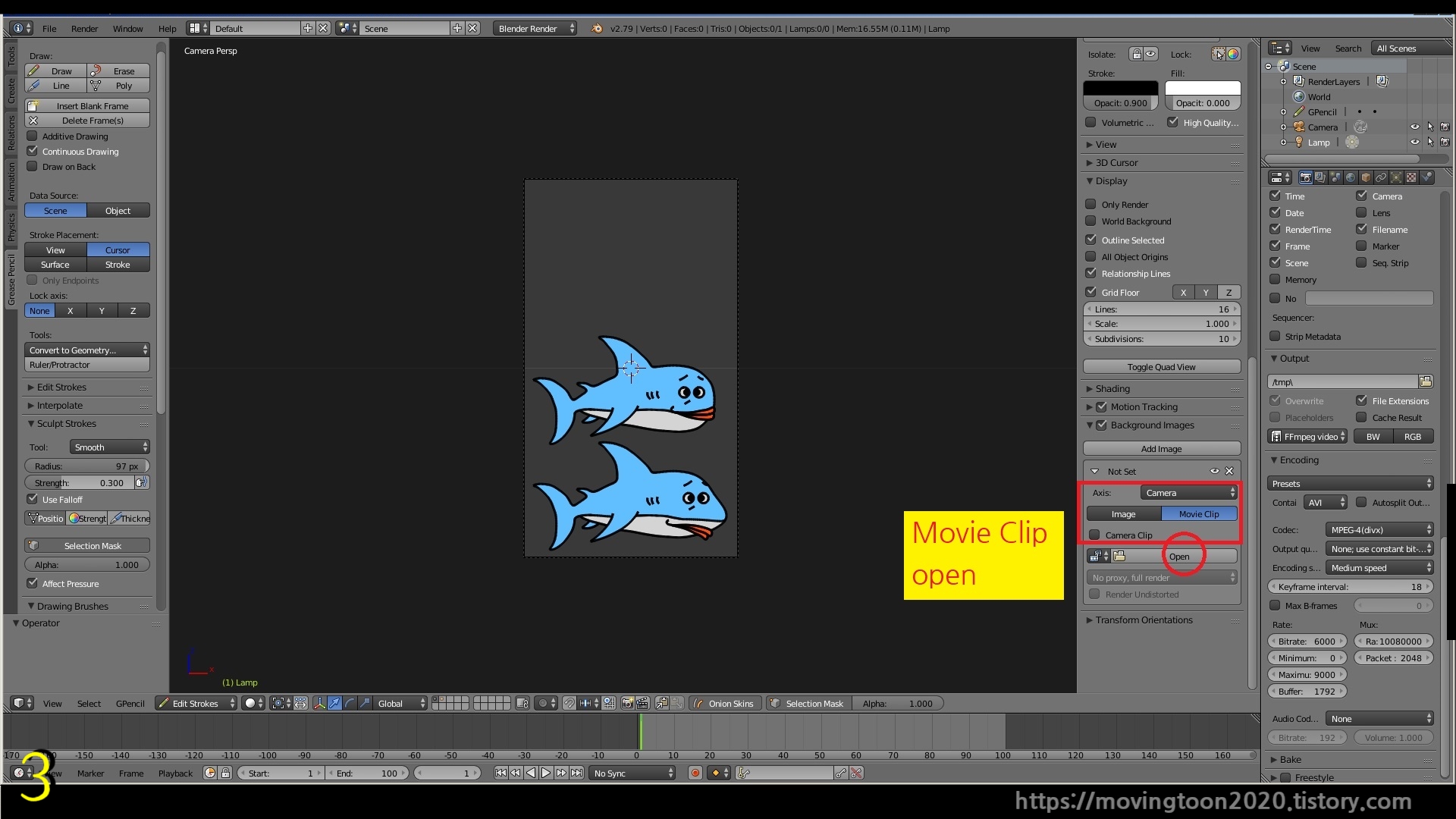1456x819 pixels.
Task: Click the Add Image button
Action: coord(1161,448)
